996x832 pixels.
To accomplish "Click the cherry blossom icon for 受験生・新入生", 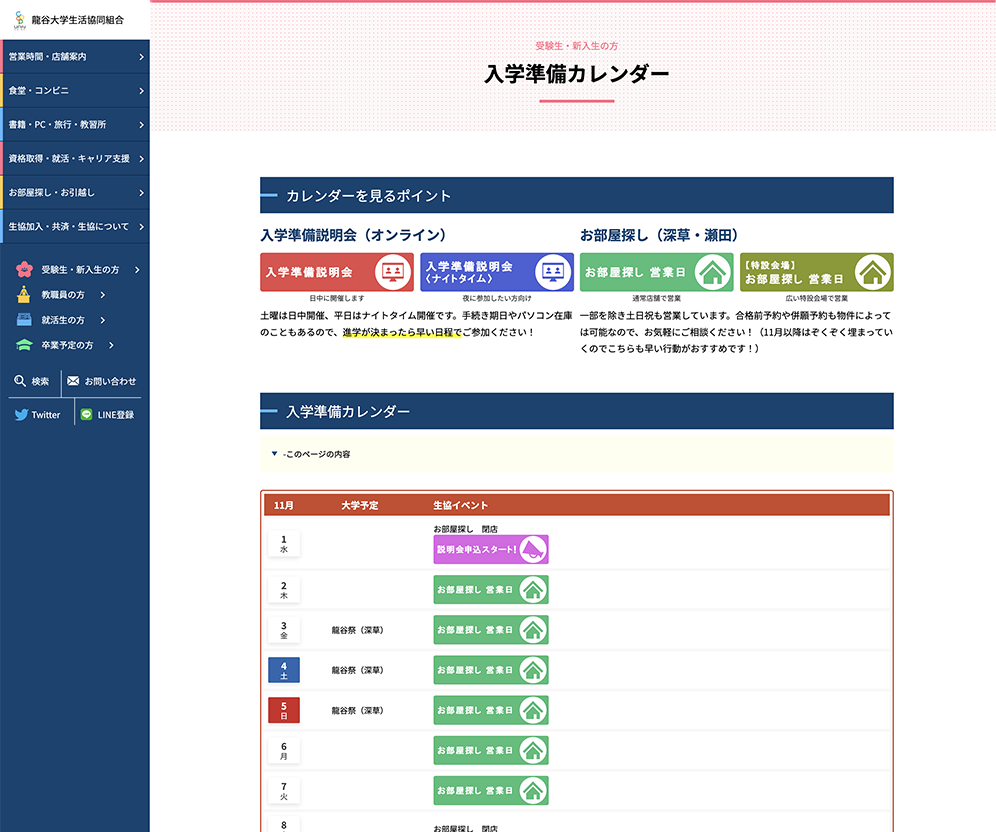I will [x=24, y=269].
